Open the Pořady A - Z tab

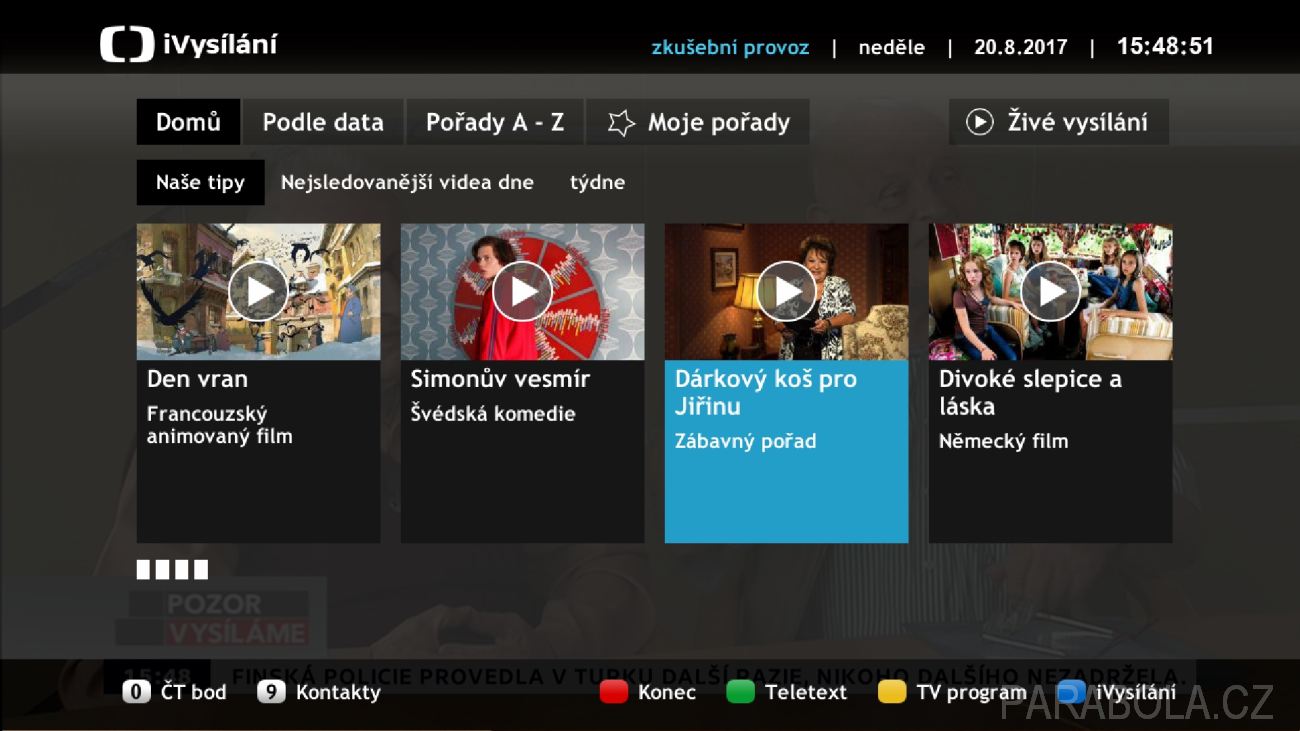(495, 122)
